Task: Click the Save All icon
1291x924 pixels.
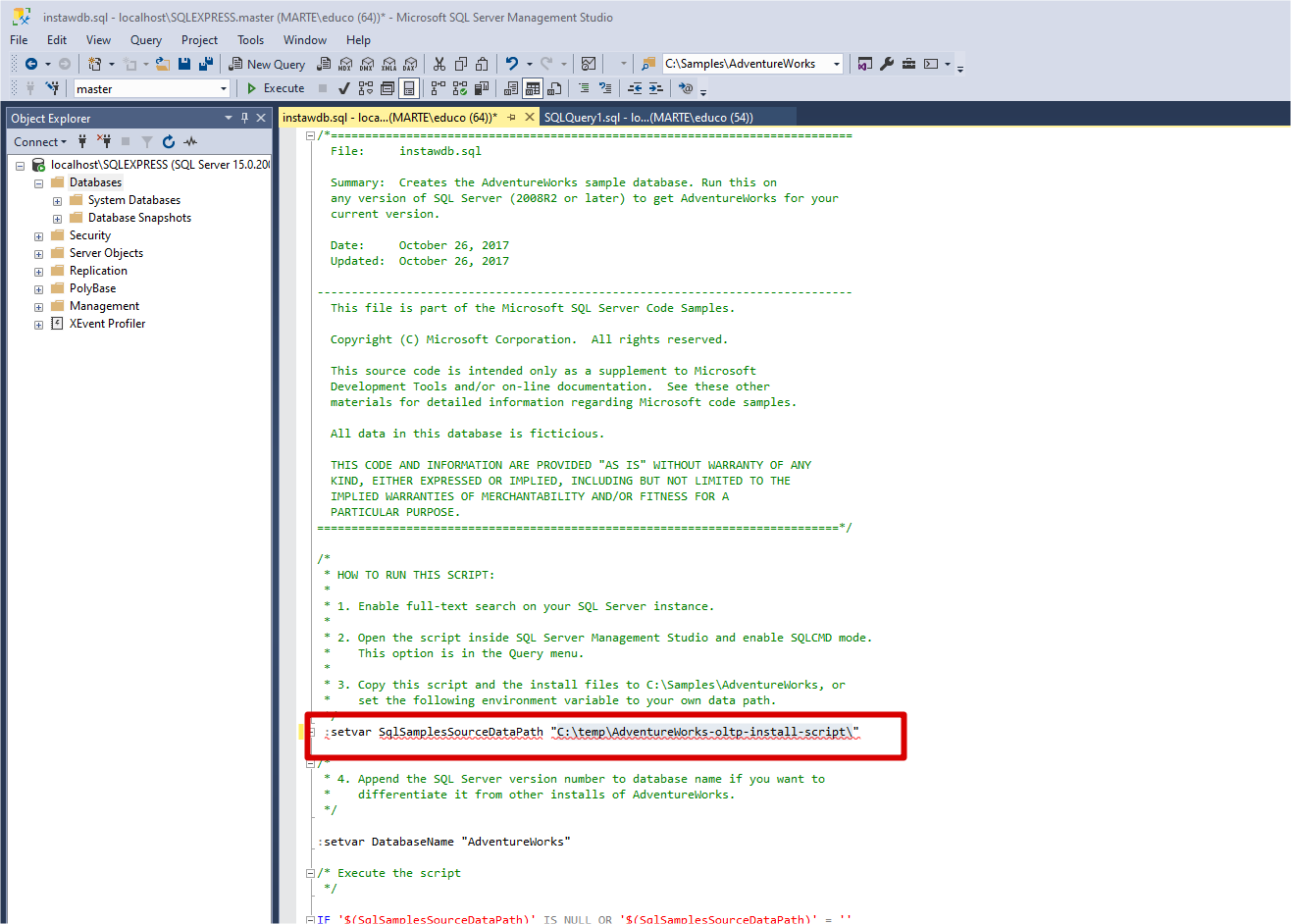Action: coord(206,64)
